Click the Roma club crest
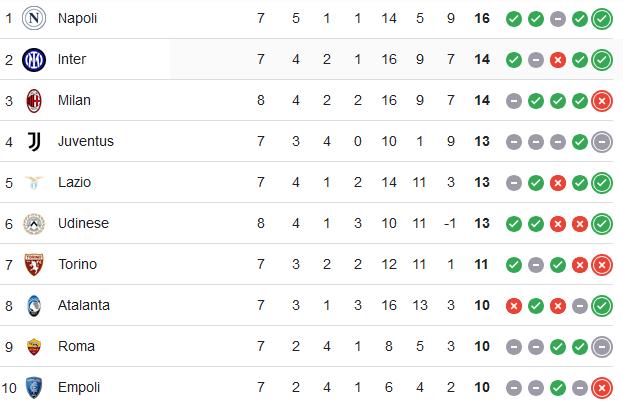Viewport: 623px width, 404px height. (x=34, y=347)
